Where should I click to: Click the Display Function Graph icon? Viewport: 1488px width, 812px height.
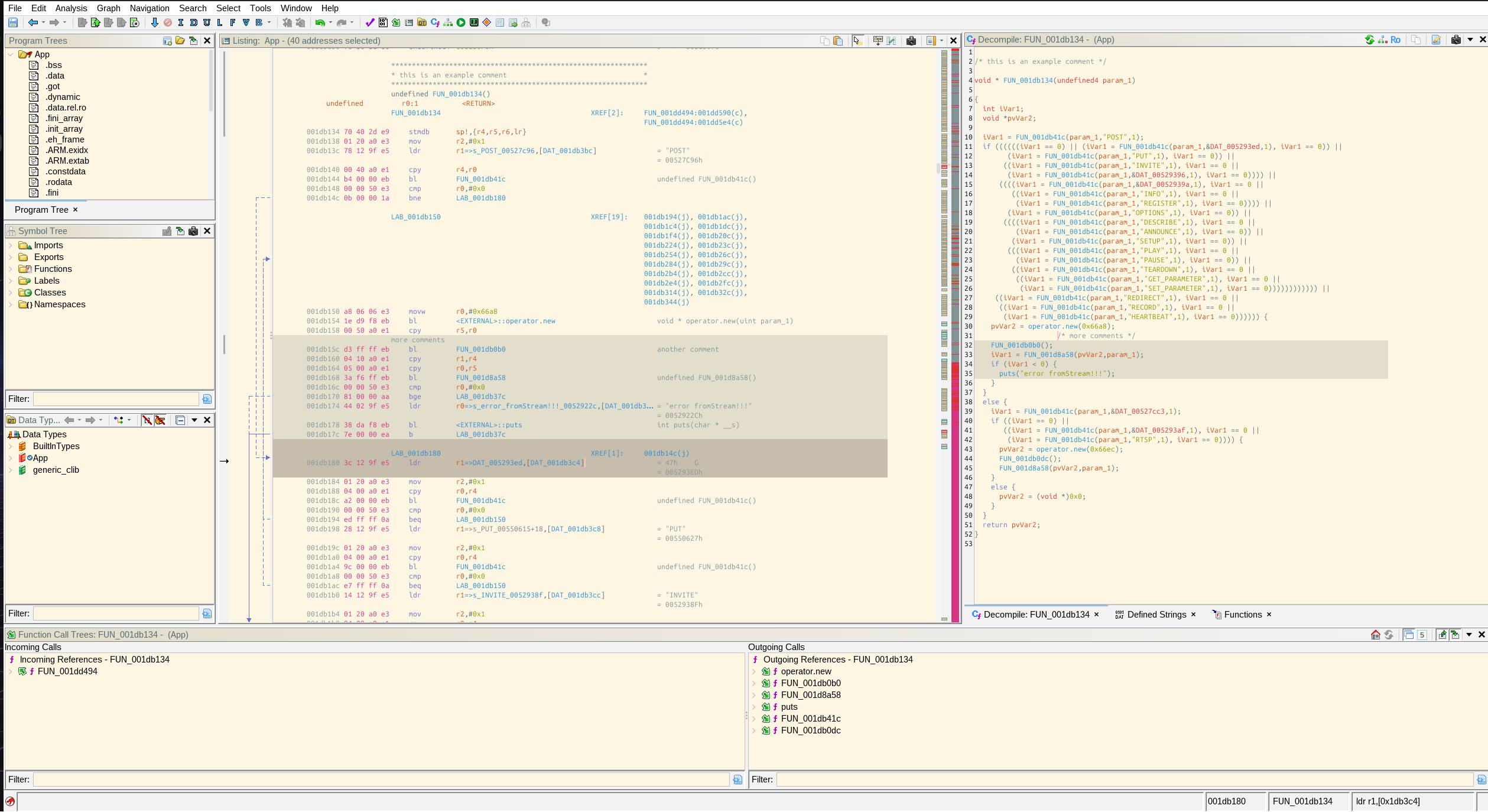(x=448, y=22)
